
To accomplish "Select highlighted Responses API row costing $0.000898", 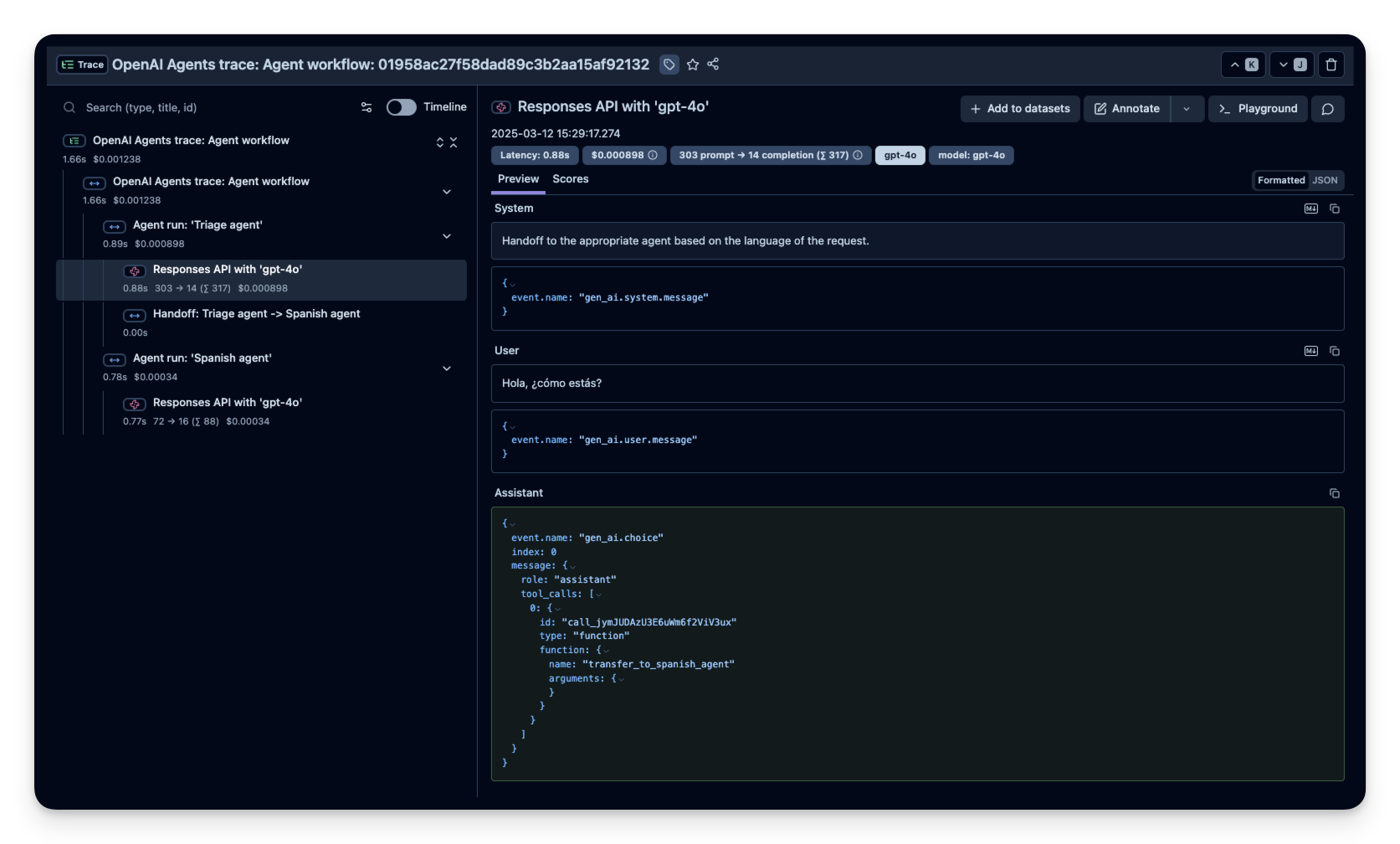I will click(261, 280).
